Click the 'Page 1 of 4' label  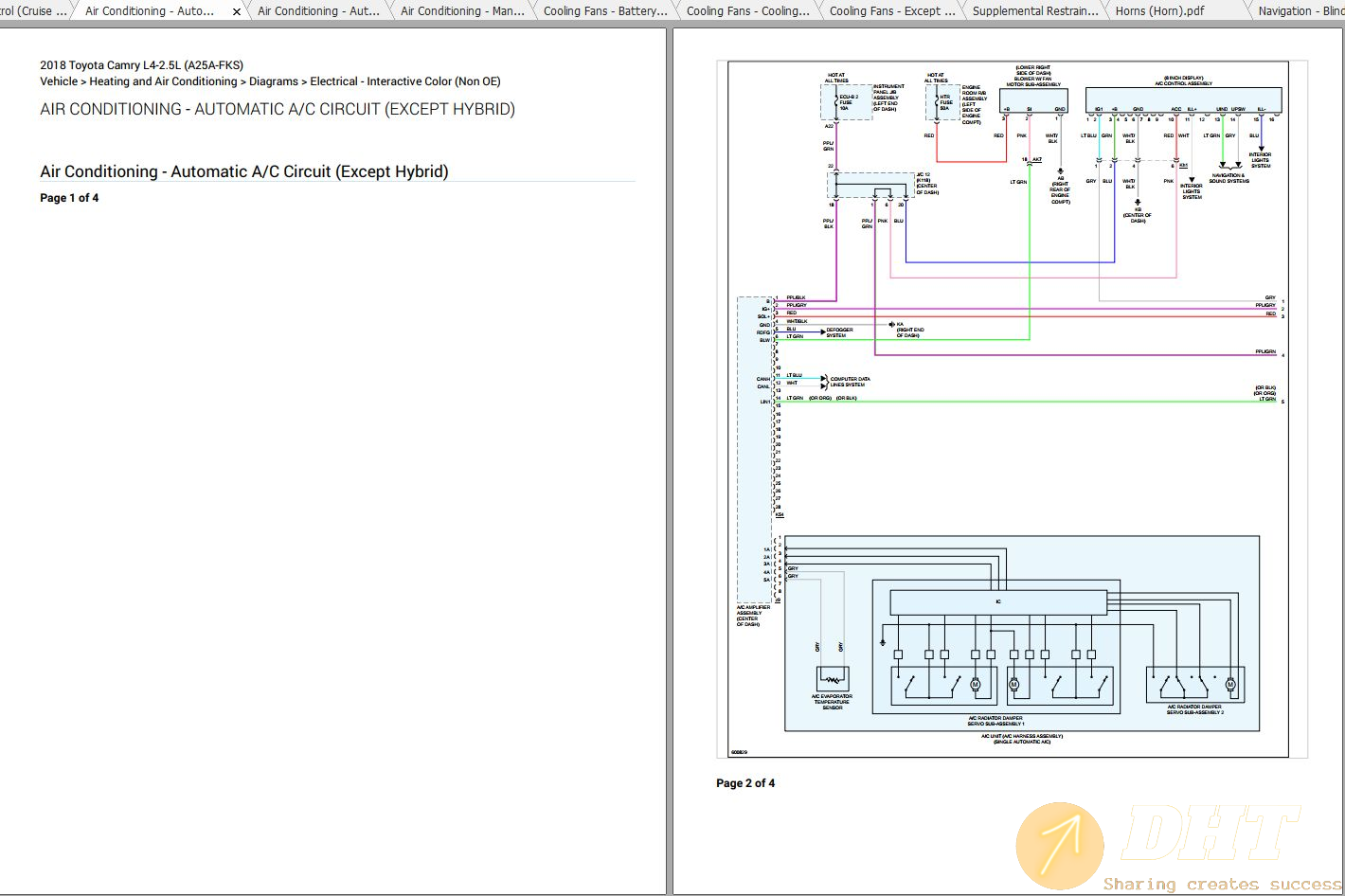click(69, 198)
